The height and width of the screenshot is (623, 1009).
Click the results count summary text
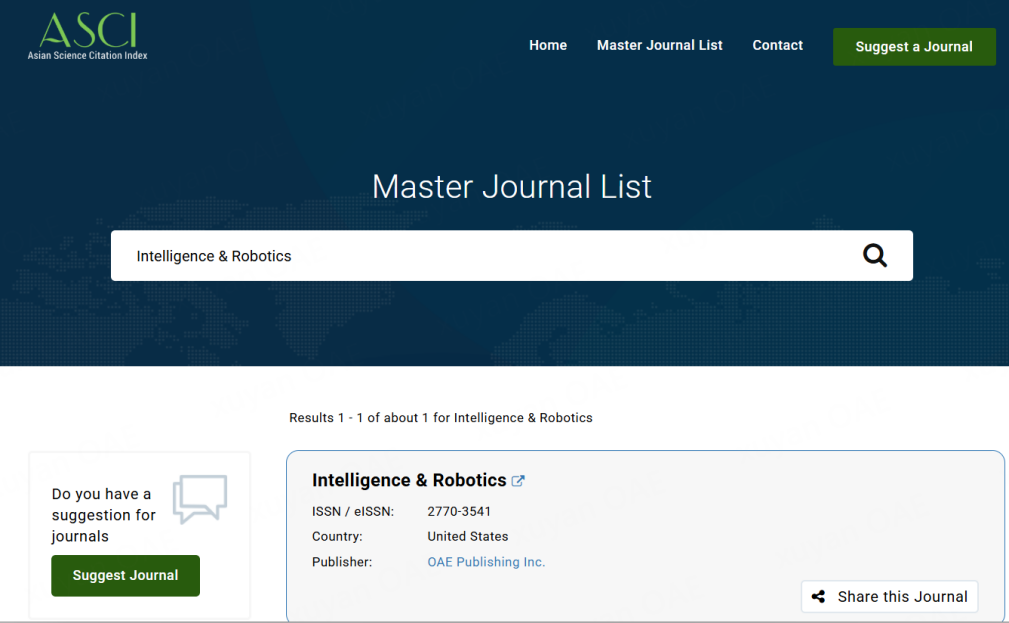440,418
